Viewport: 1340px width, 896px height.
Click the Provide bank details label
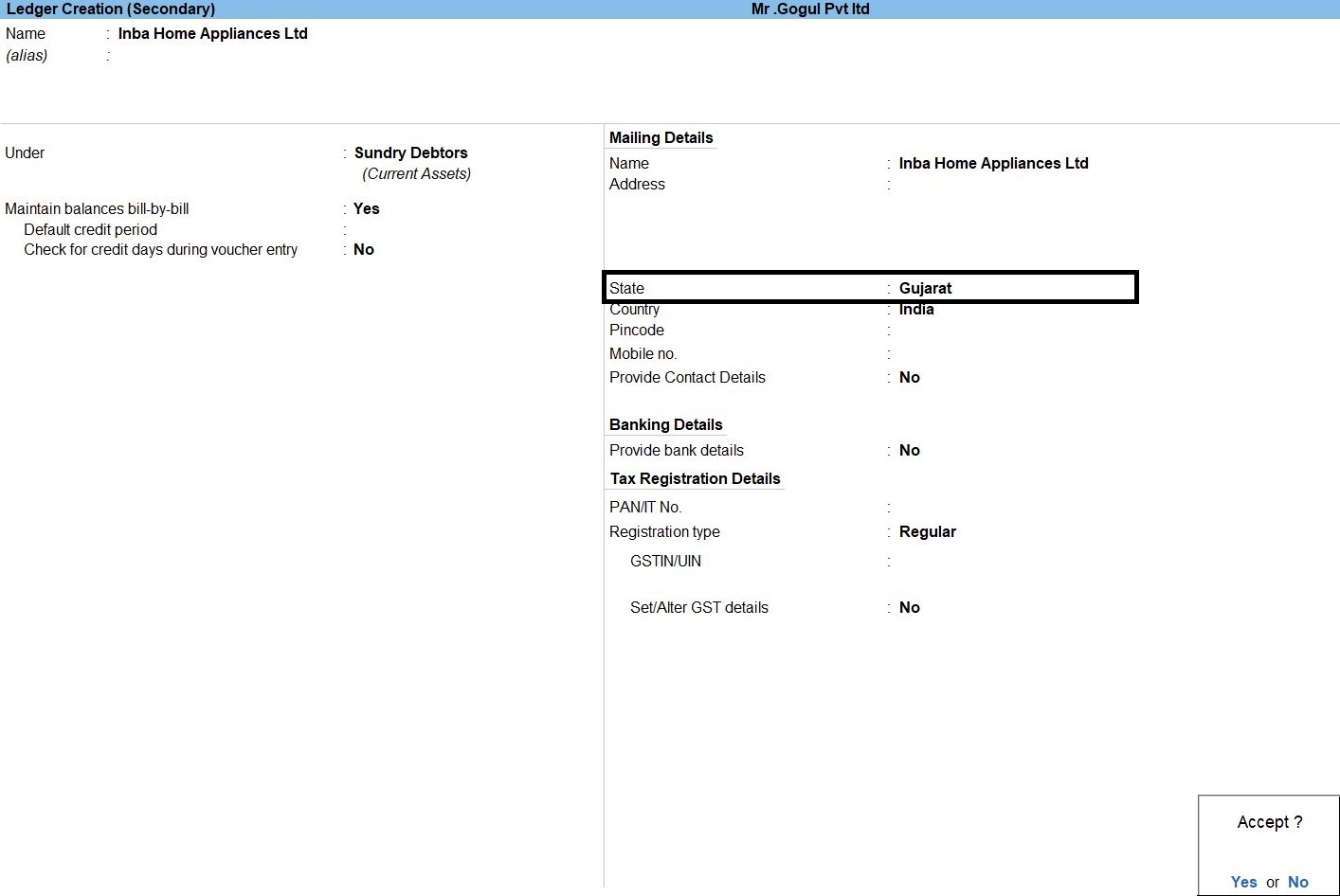pyautogui.click(x=676, y=450)
